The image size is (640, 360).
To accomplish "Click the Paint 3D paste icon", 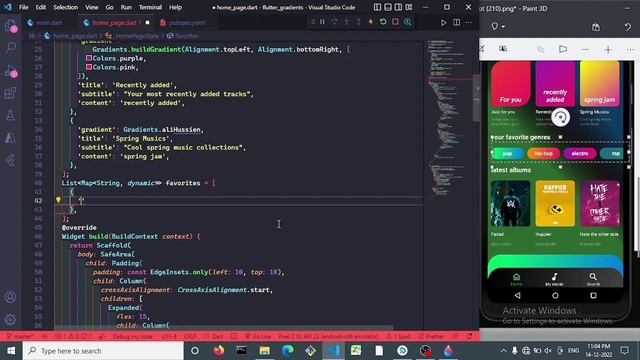I will (596, 27).
